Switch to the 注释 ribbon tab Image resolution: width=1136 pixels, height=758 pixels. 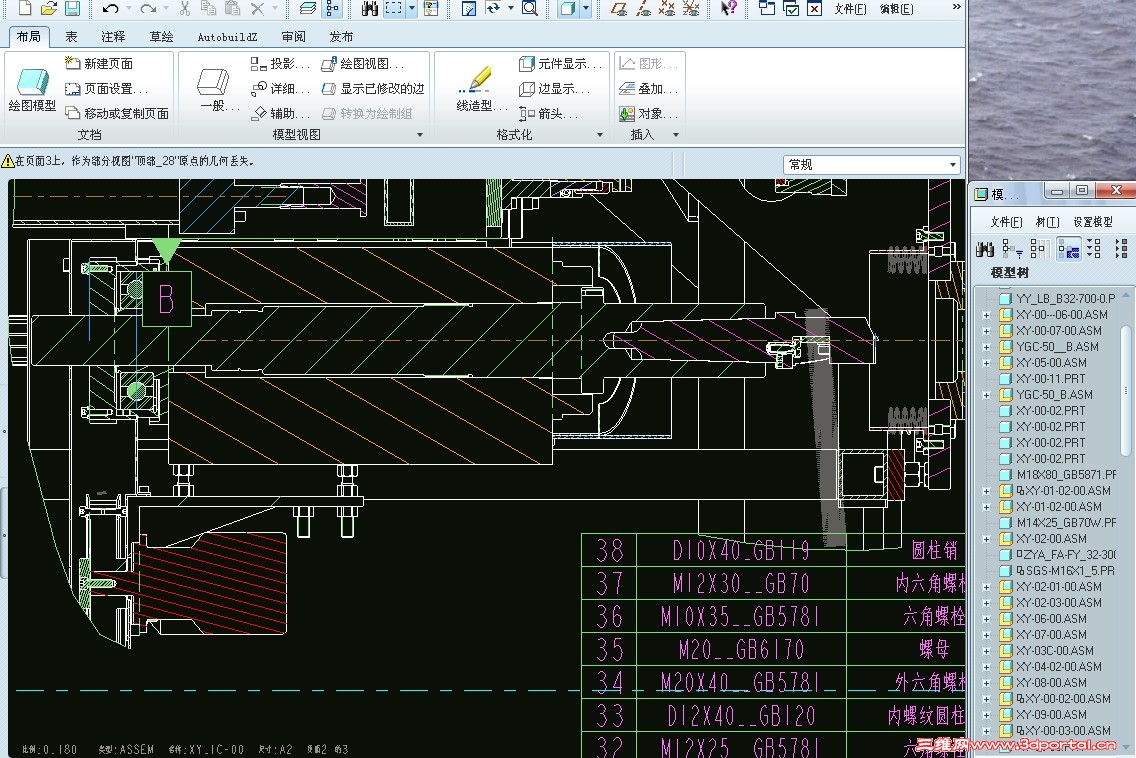[113, 37]
